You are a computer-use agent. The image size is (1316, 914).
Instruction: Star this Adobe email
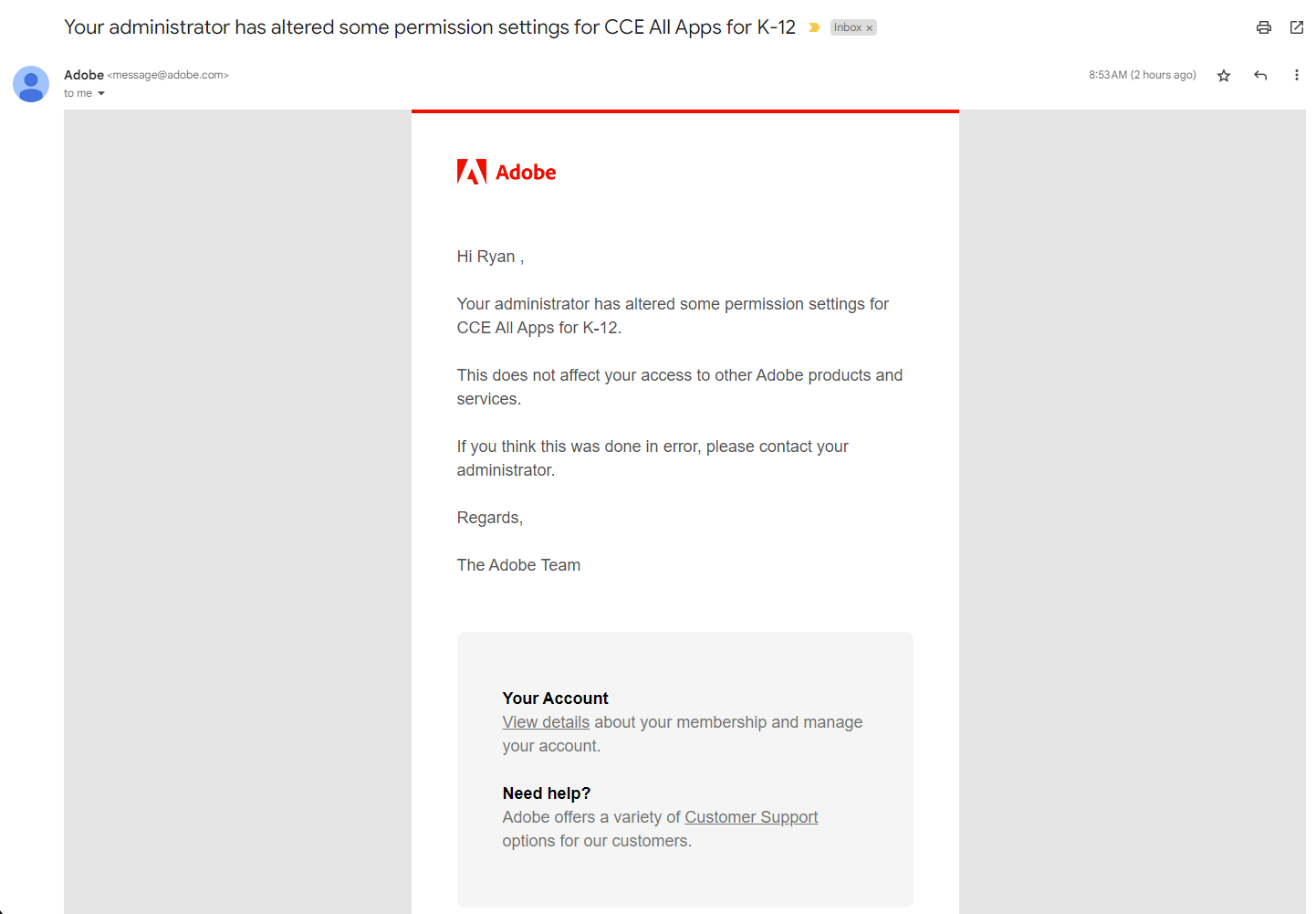pyautogui.click(x=1224, y=76)
